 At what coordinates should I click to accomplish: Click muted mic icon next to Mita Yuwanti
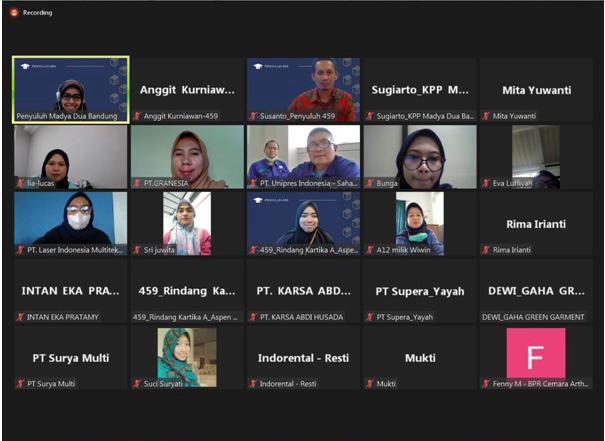click(486, 116)
